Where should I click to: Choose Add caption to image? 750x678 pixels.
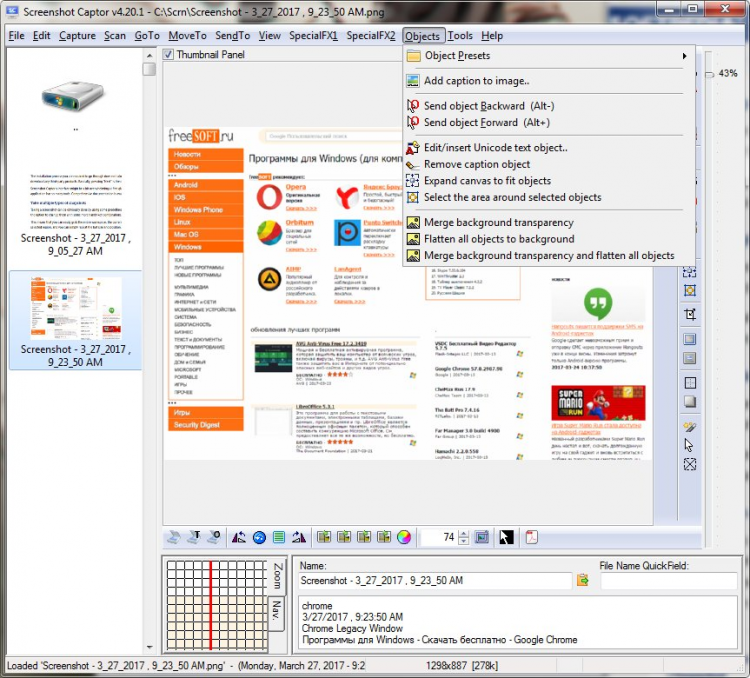(x=548, y=81)
